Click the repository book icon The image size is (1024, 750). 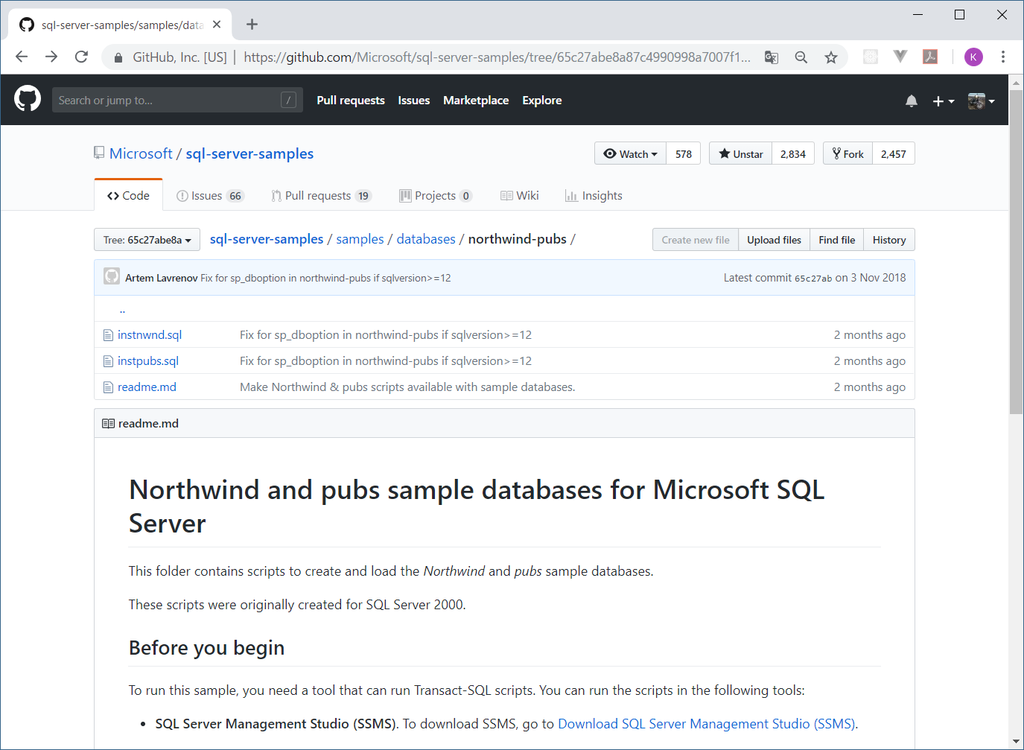(99, 153)
